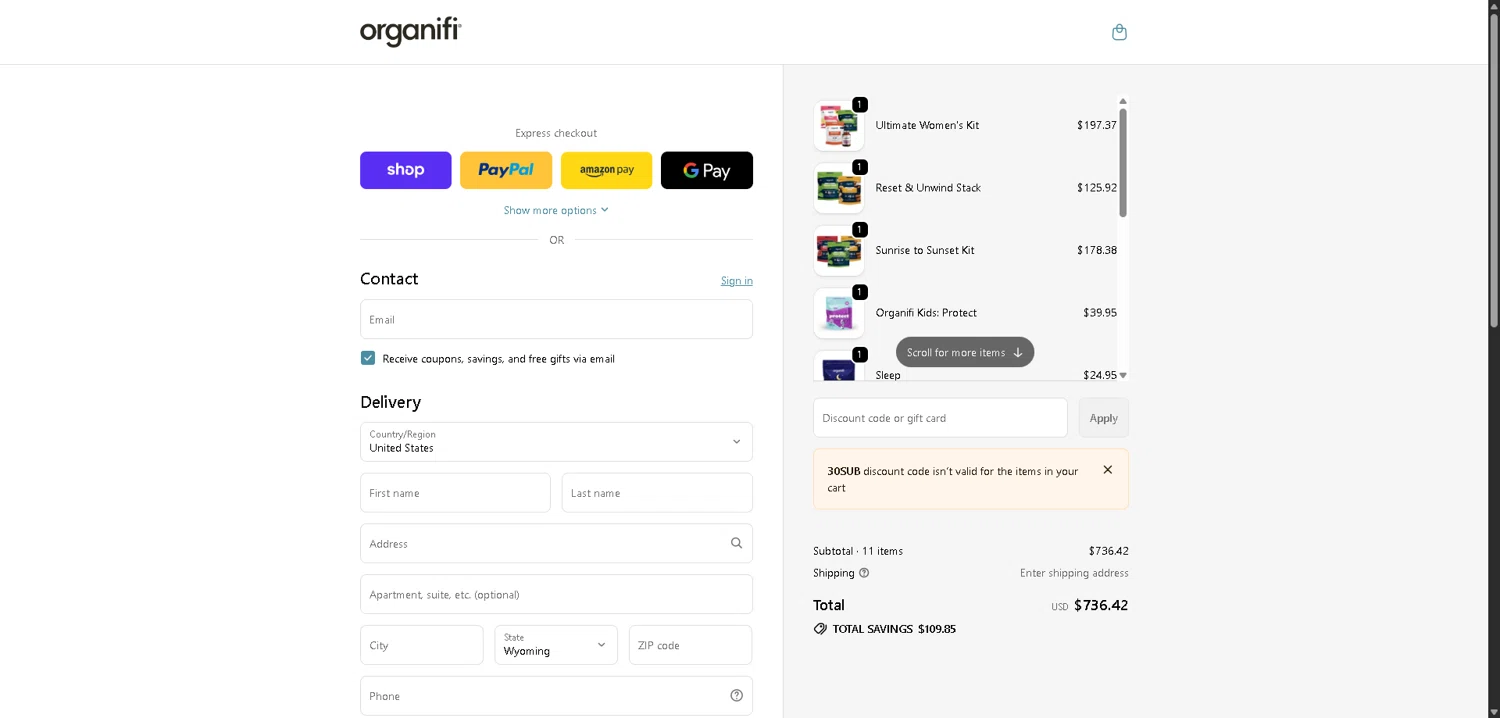Click the phone help question icon

click(x=737, y=696)
